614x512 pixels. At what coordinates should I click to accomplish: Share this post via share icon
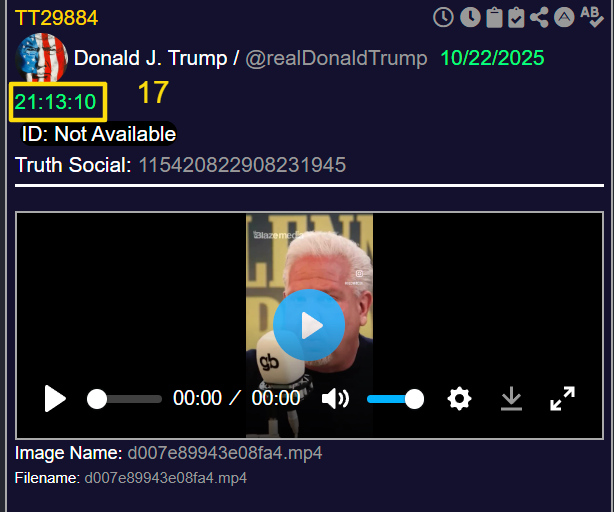(x=541, y=17)
